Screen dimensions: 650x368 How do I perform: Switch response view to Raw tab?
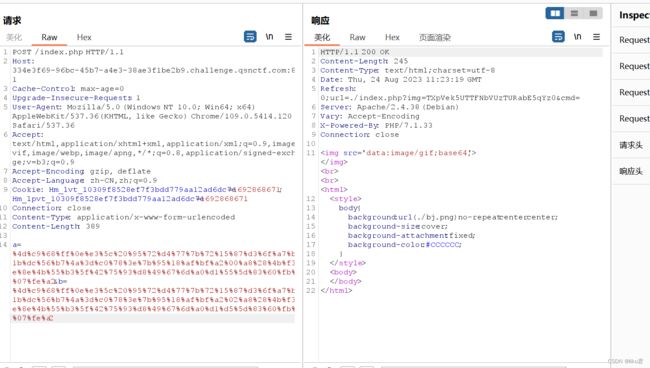[x=357, y=37]
